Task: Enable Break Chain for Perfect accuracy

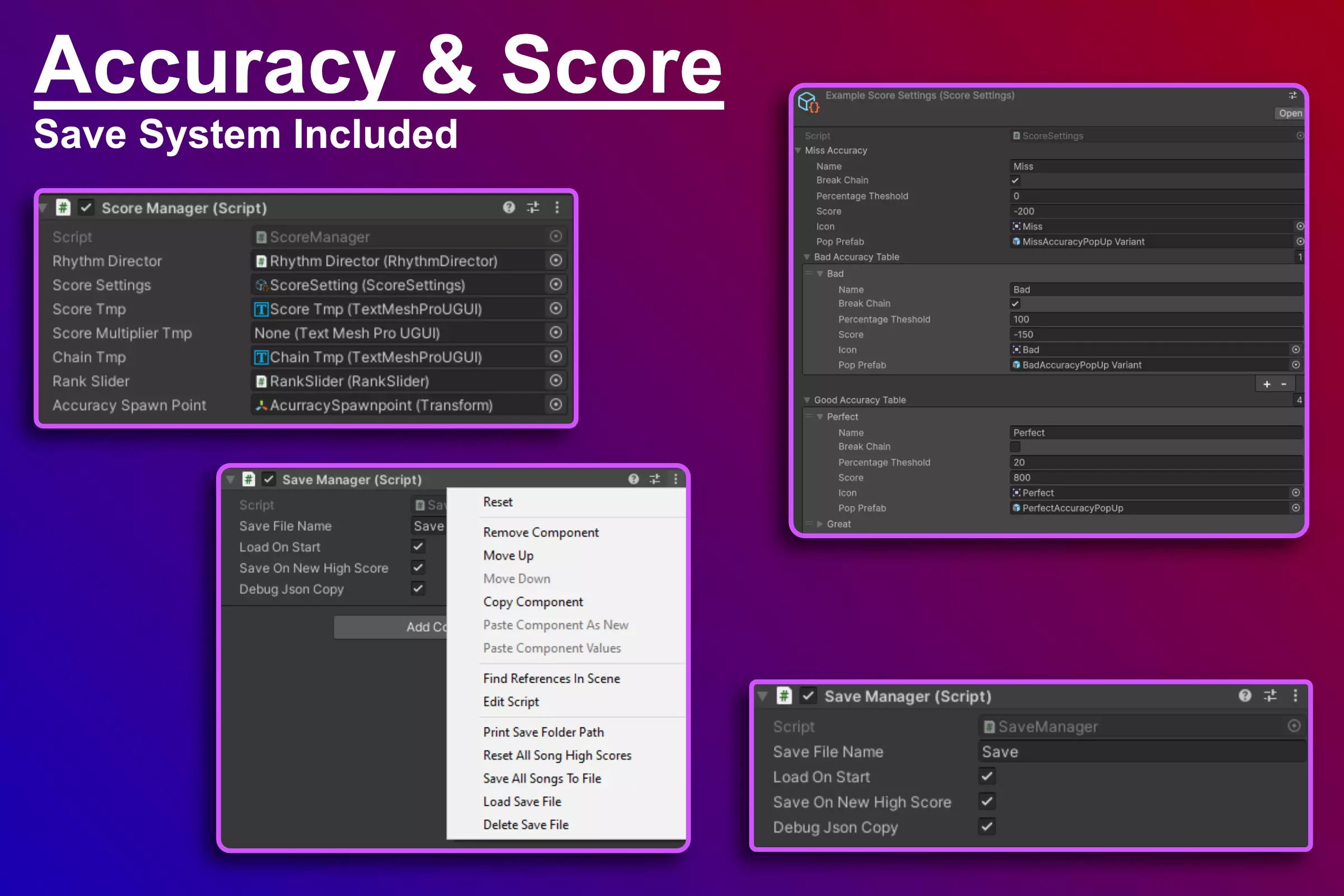Action: tap(1015, 447)
